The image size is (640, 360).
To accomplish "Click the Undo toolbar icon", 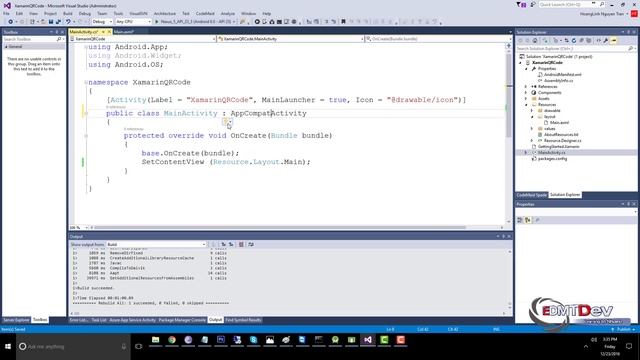I will coord(68,22).
